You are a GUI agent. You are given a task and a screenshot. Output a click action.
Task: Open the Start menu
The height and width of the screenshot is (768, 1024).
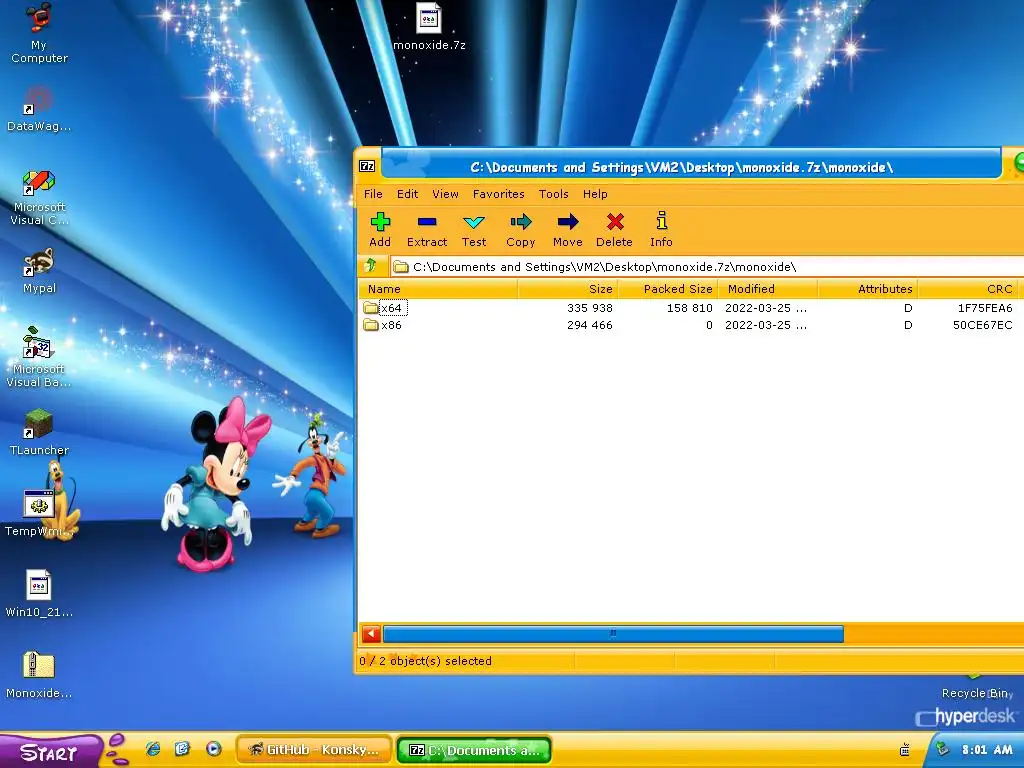coord(50,752)
